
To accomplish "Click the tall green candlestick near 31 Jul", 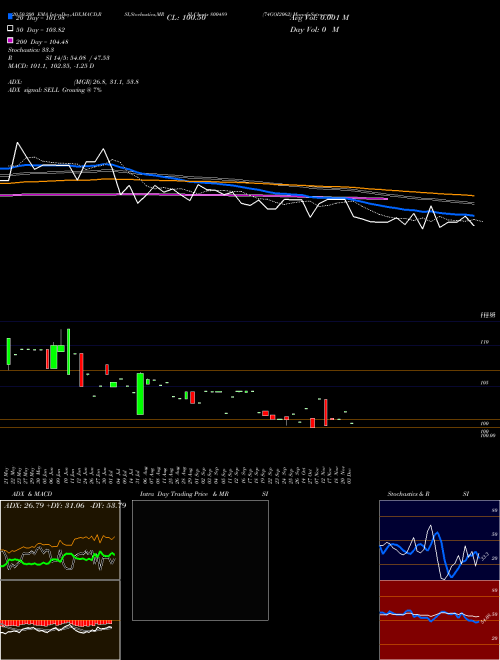I will coord(140,394).
